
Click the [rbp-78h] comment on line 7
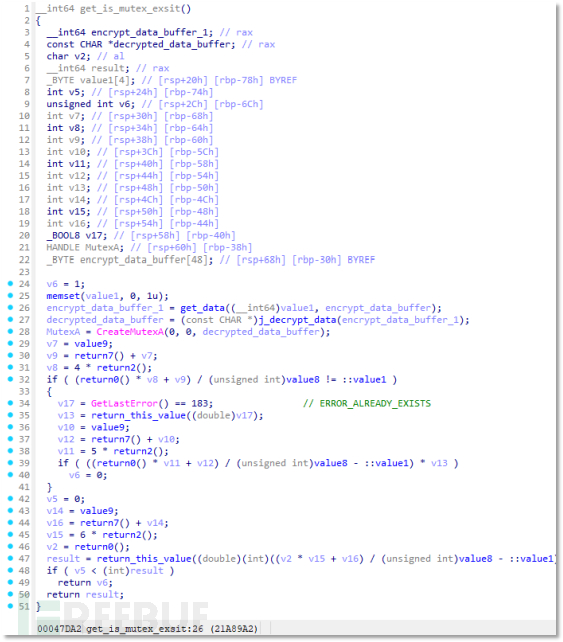[238, 80]
